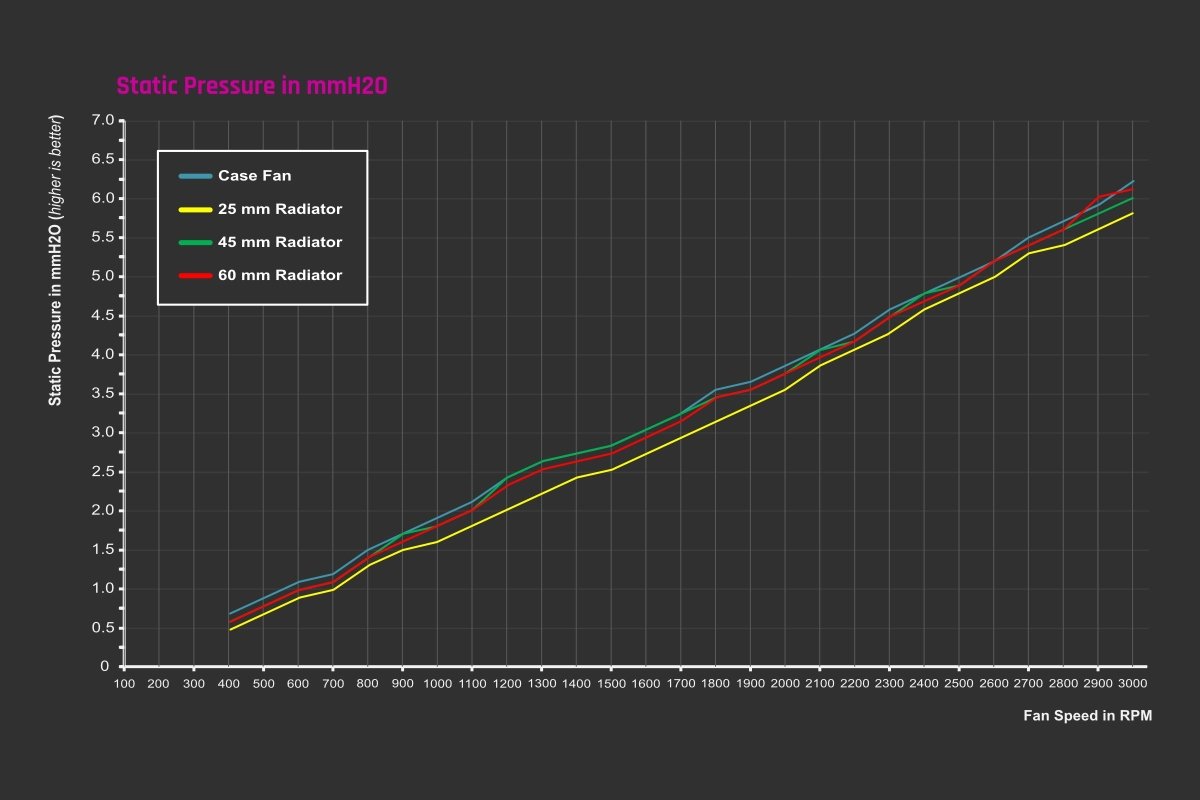Click the Case Fan line endpoint at 3000 RPM
The height and width of the screenshot is (800, 1200).
(x=1133, y=181)
